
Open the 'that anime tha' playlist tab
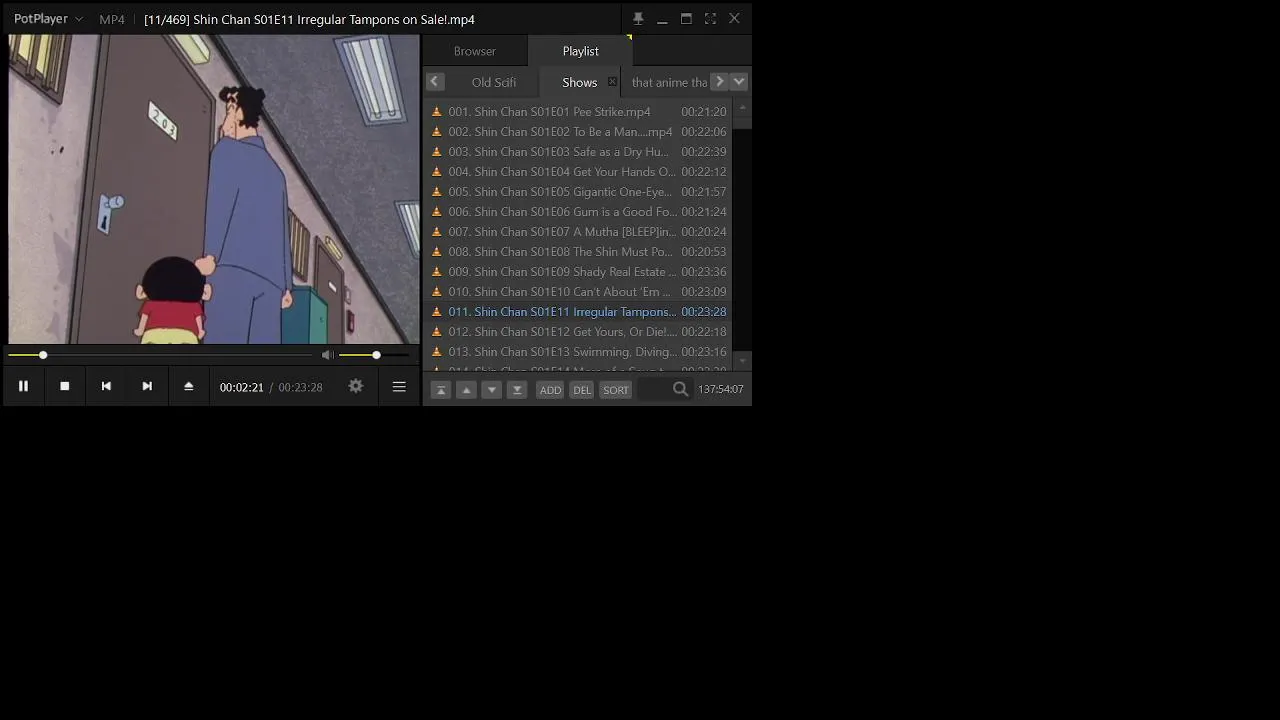click(x=669, y=82)
